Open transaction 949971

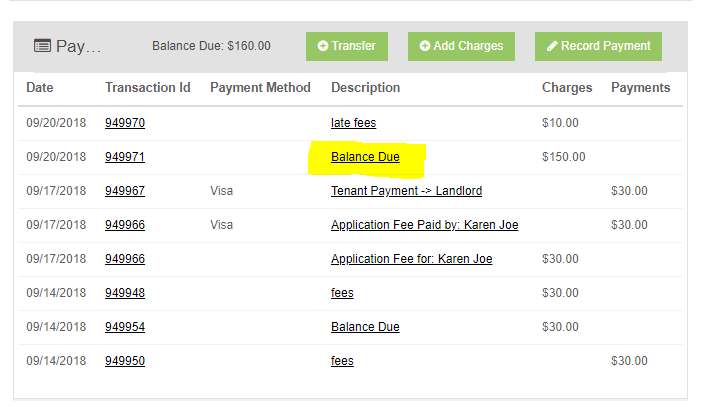(125, 157)
